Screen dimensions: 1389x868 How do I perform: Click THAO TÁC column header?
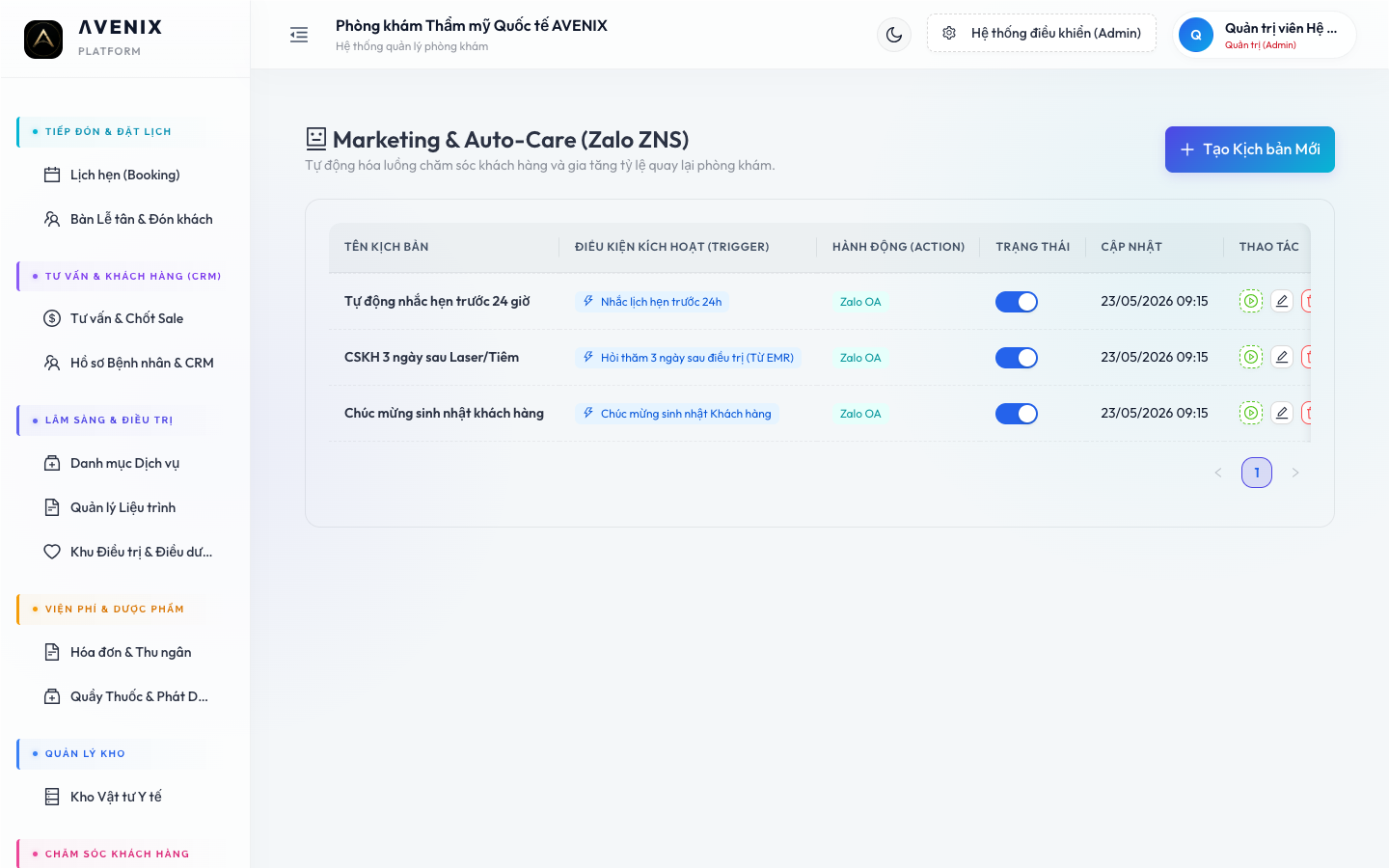(x=1269, y=247)
